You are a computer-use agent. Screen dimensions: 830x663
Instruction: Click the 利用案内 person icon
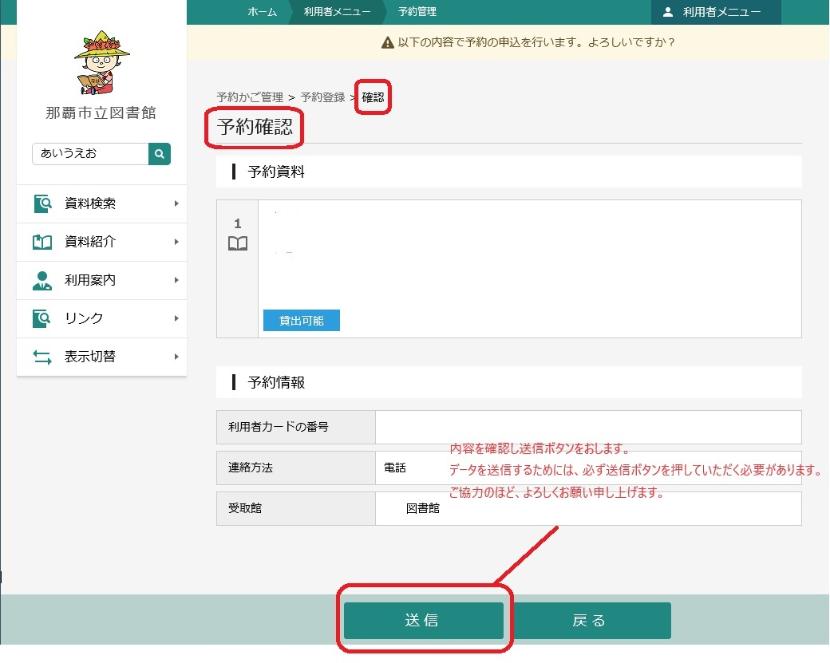[x=42, y=280]
